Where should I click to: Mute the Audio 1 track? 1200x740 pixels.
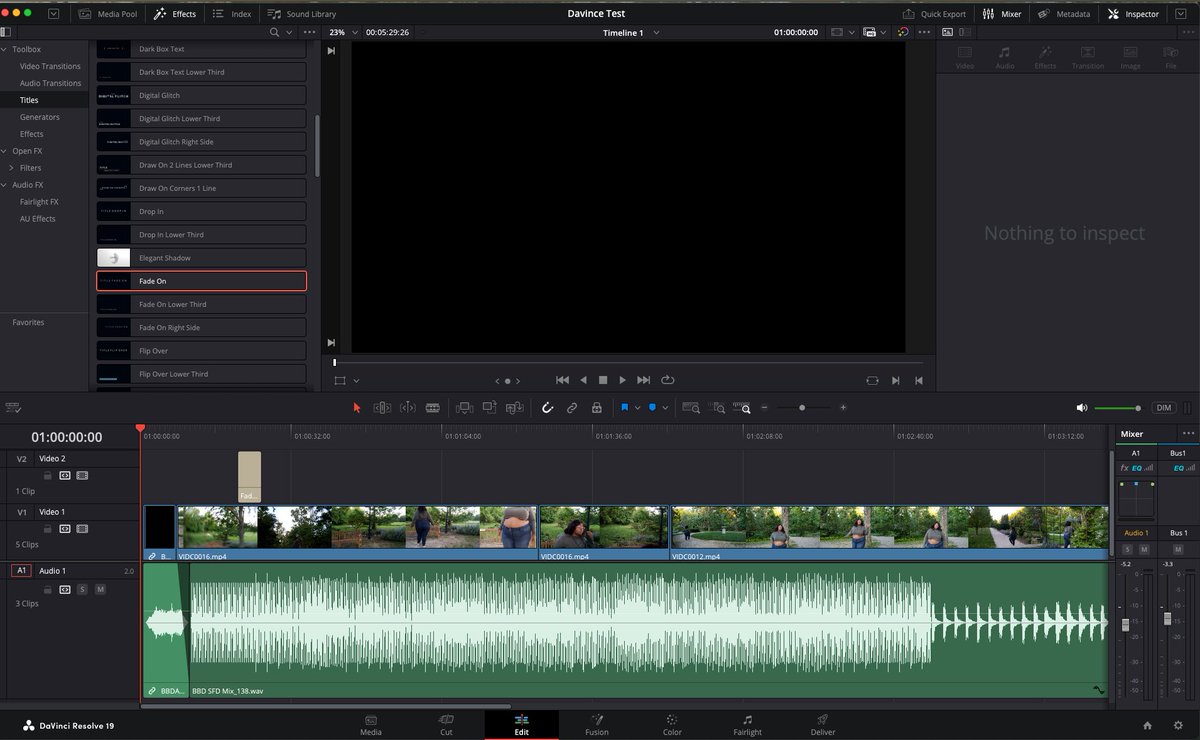pyautogui.click(x=100, y=590)
